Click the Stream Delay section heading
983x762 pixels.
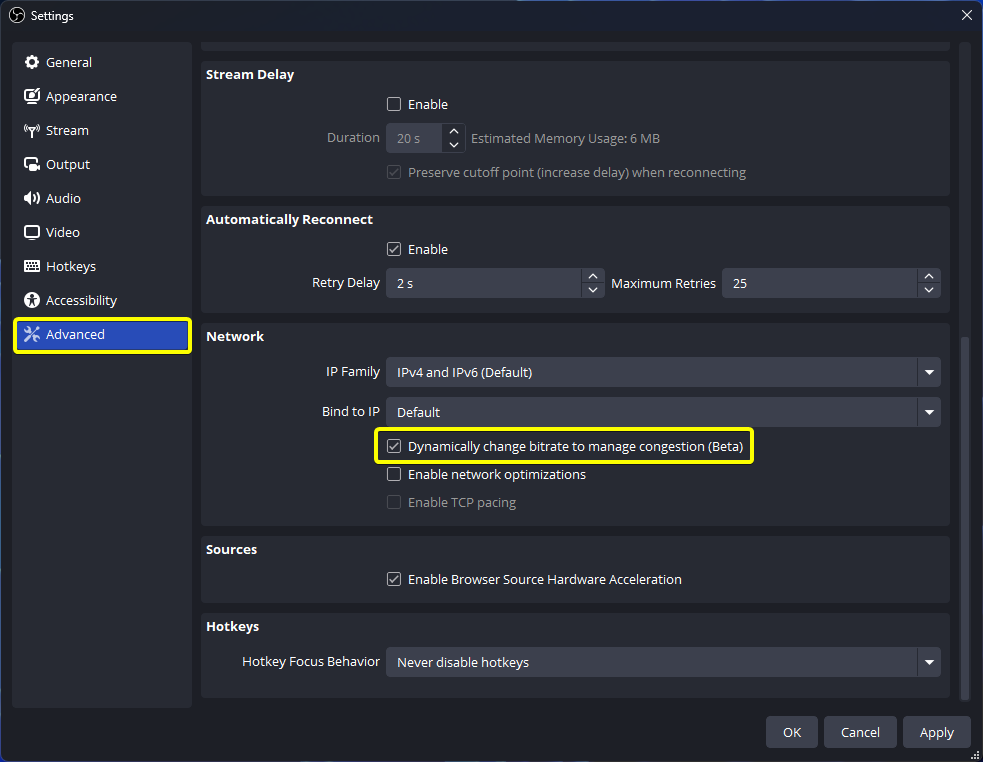250,74
